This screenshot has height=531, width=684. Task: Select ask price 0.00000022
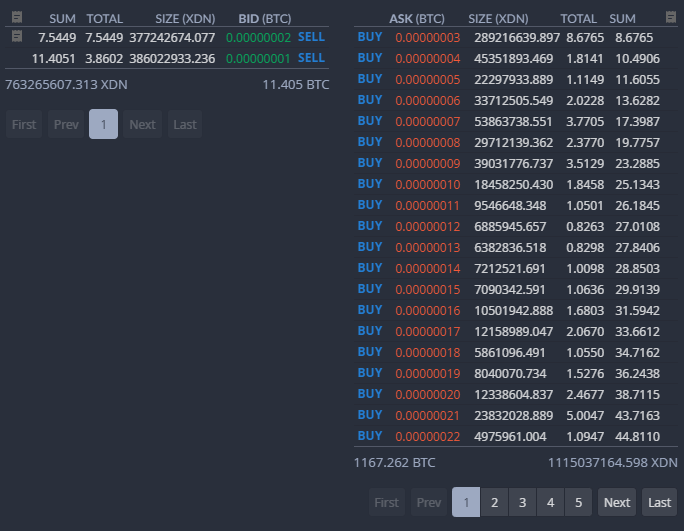(x=428, y=436)
